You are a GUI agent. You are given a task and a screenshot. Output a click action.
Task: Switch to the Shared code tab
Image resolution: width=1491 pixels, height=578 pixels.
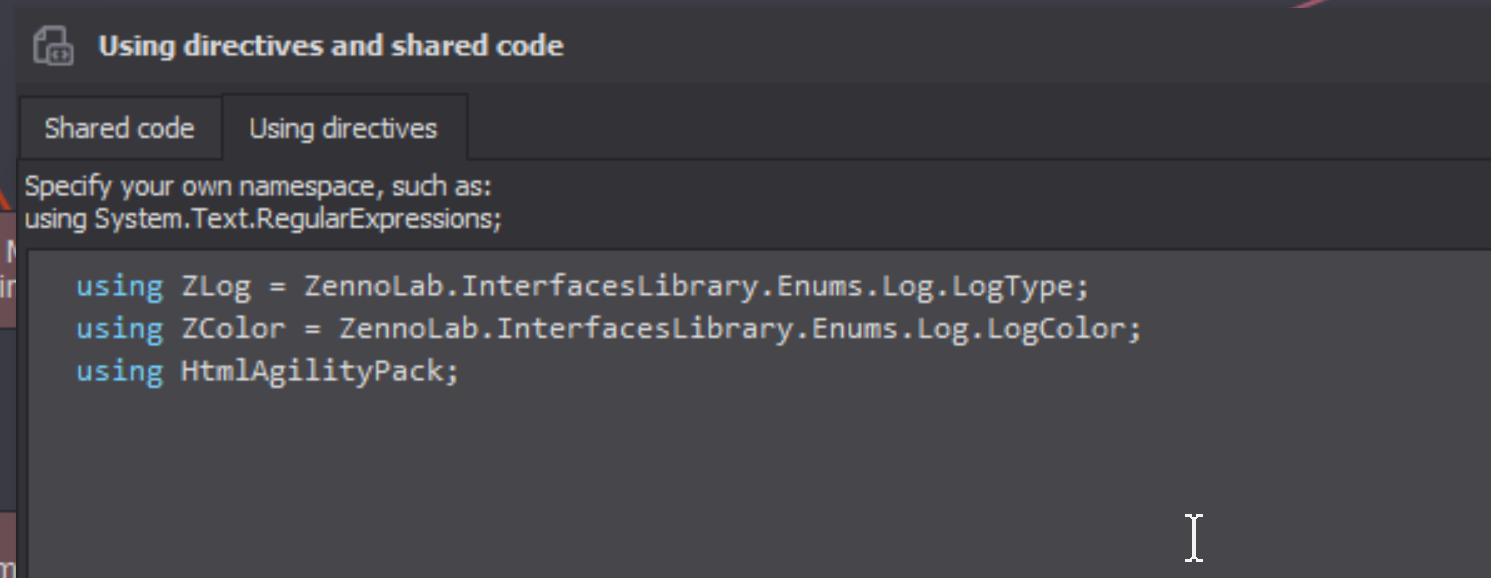[x=119, y=128]
